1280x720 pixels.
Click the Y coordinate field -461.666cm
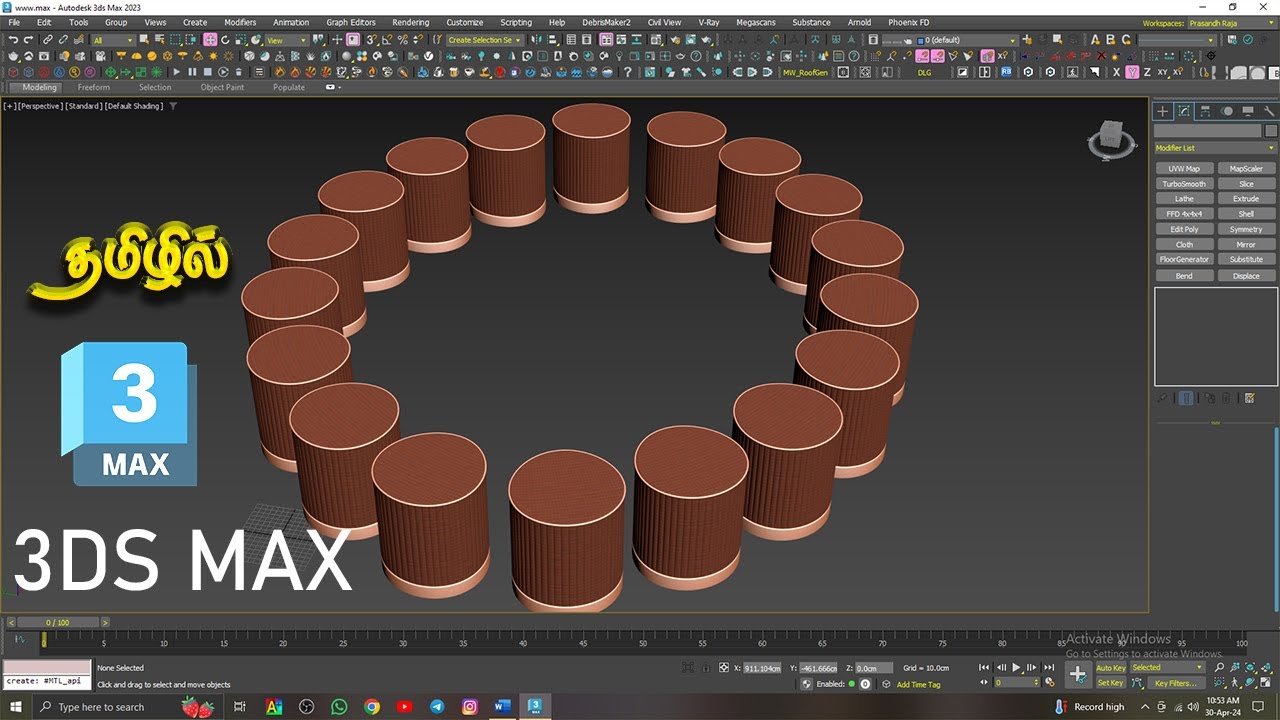click(x=818, y=668)
